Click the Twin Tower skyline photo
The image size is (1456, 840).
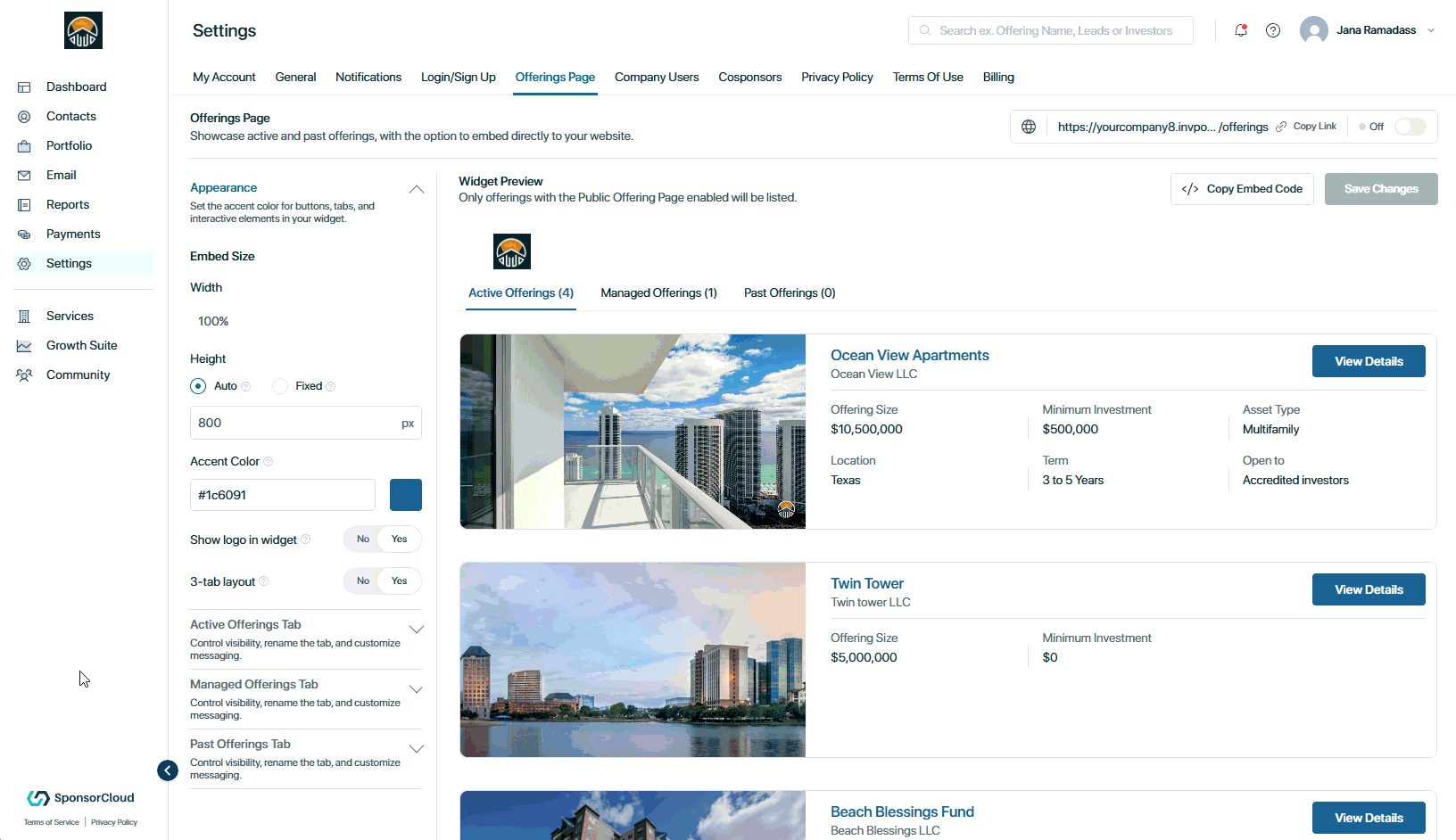[x=633, y=660]
